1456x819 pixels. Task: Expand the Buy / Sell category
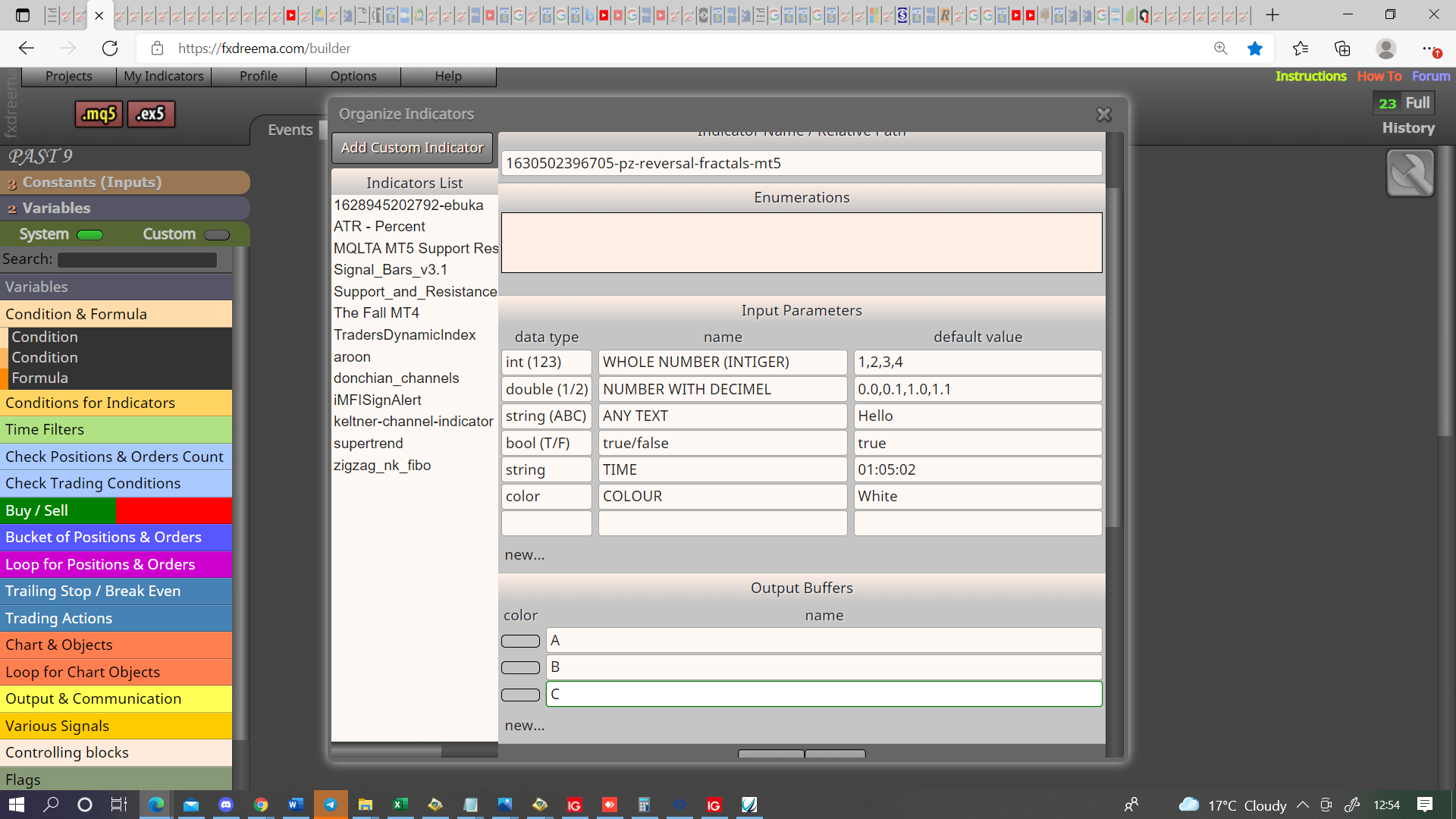116,510
